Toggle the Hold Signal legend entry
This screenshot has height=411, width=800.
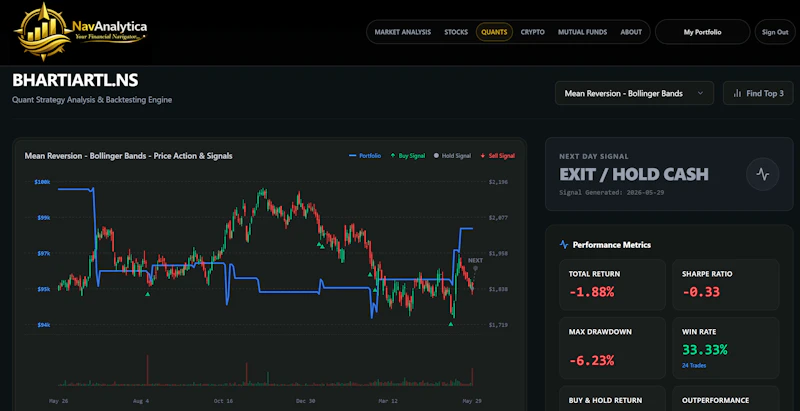point(452,156)
